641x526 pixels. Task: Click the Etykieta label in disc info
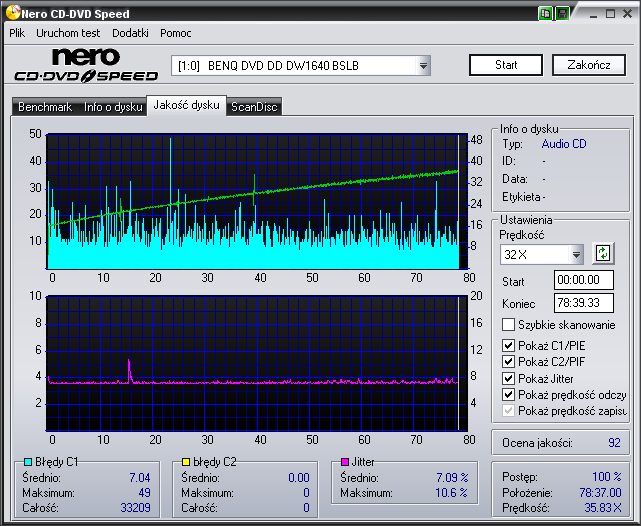point(521,197)
